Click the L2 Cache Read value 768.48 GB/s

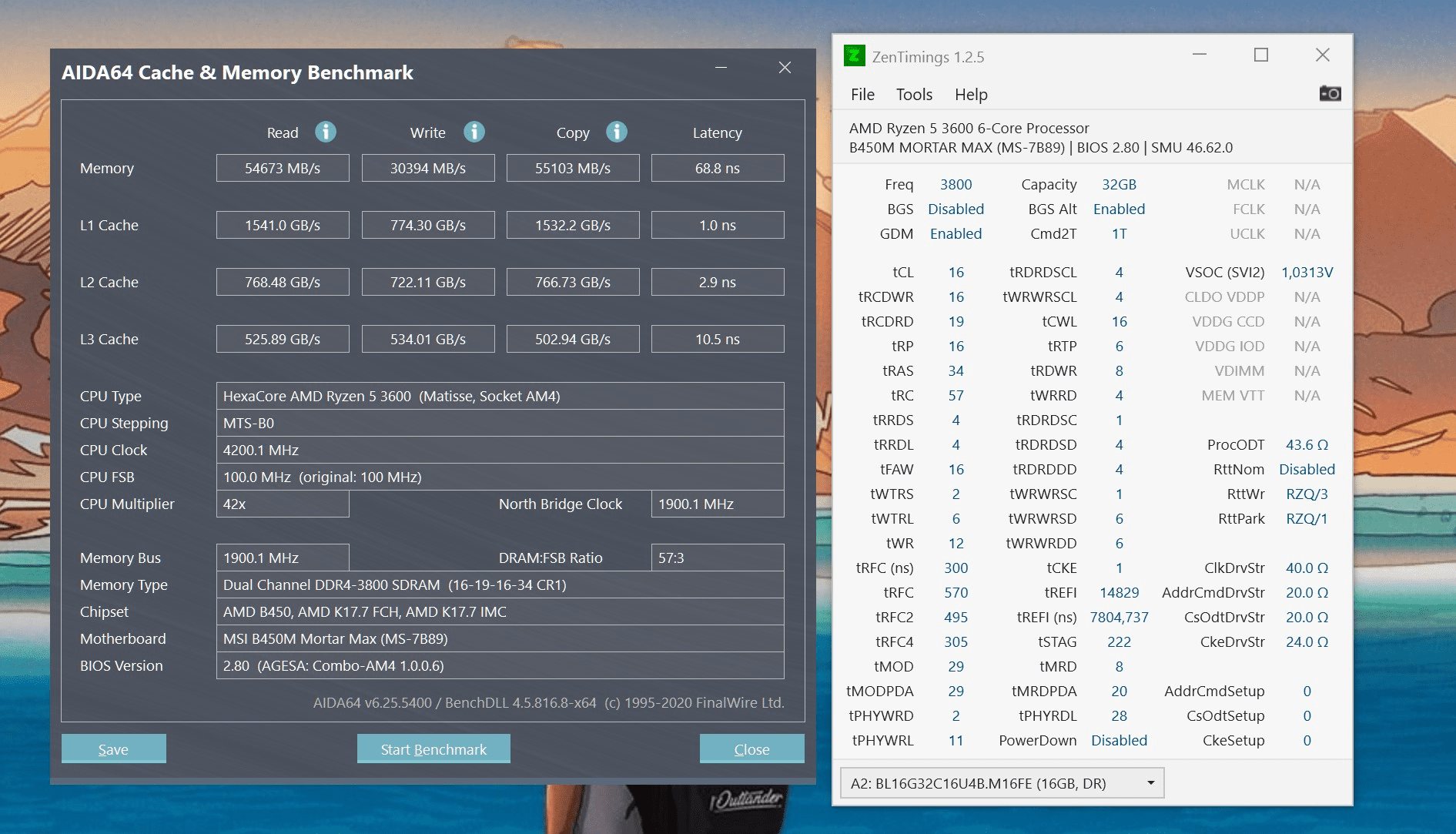[283, 282]
